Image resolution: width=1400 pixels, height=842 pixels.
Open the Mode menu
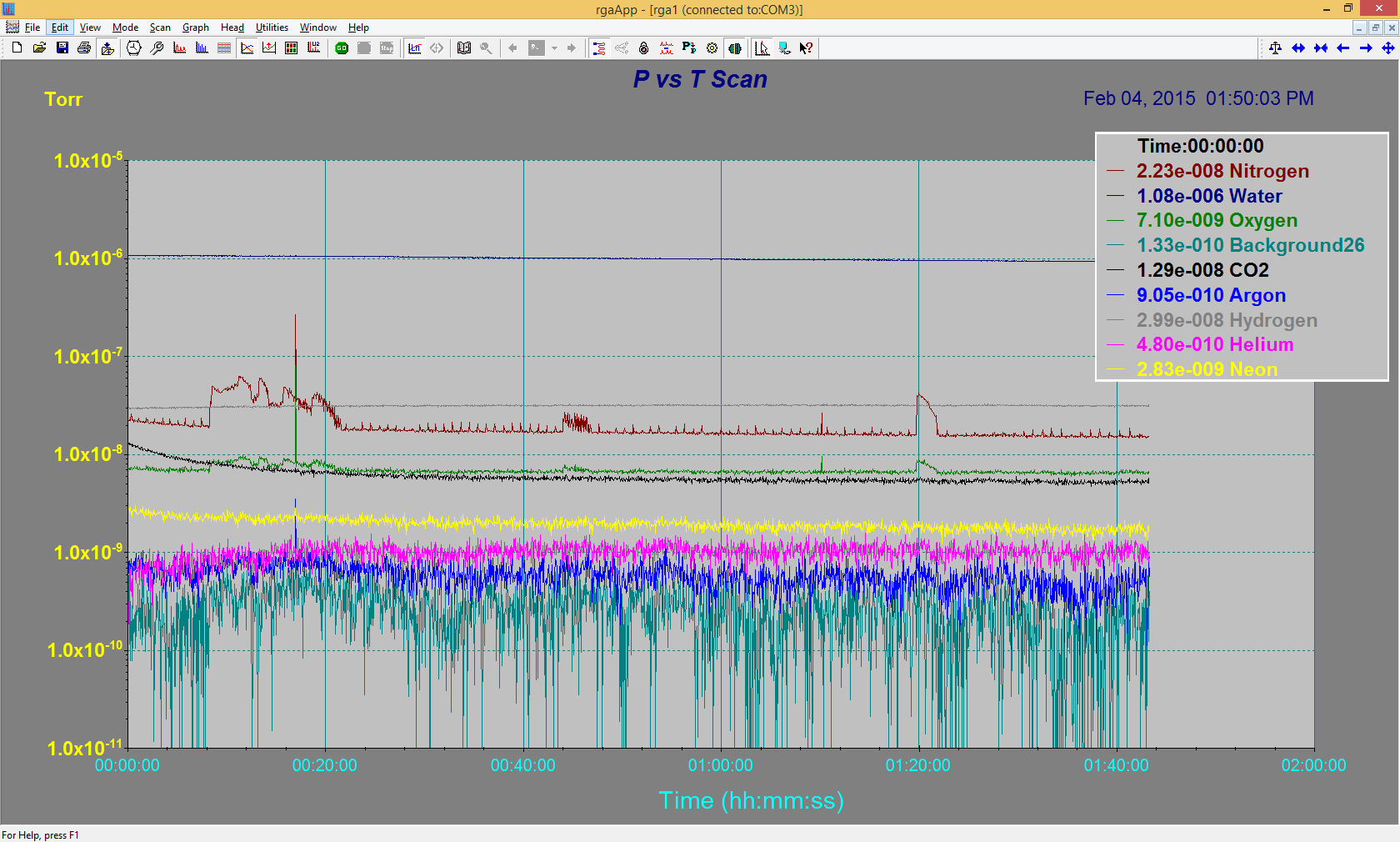125,28
